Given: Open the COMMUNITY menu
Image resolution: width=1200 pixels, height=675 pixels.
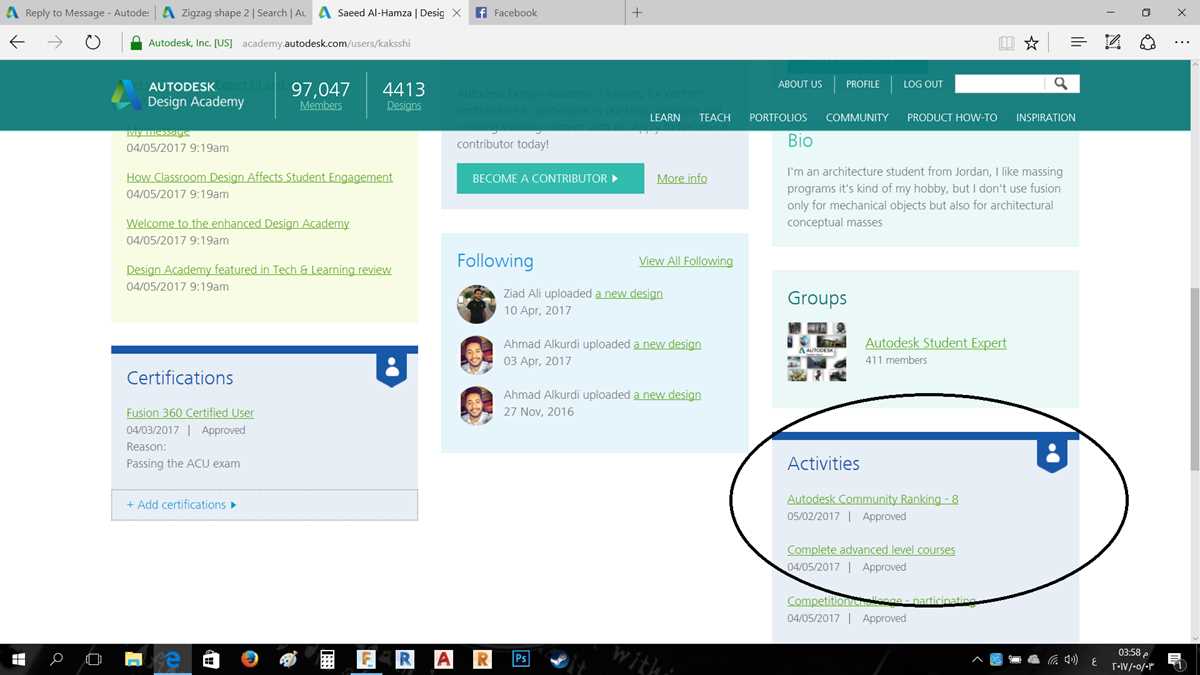Looking at the screenshot, I should [857, 117].
